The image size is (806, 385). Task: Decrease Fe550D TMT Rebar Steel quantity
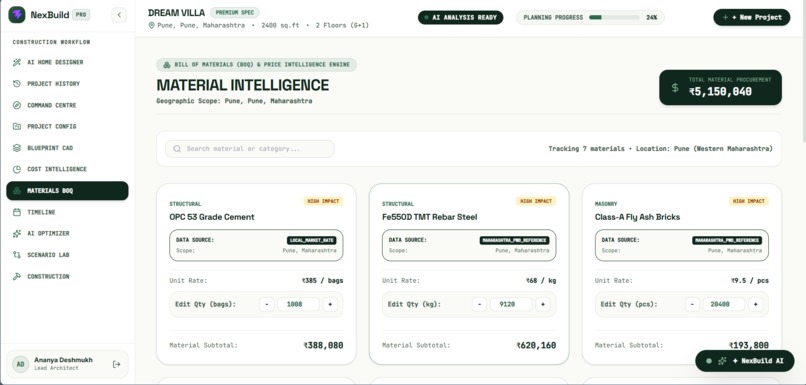(x=480, y=304)
